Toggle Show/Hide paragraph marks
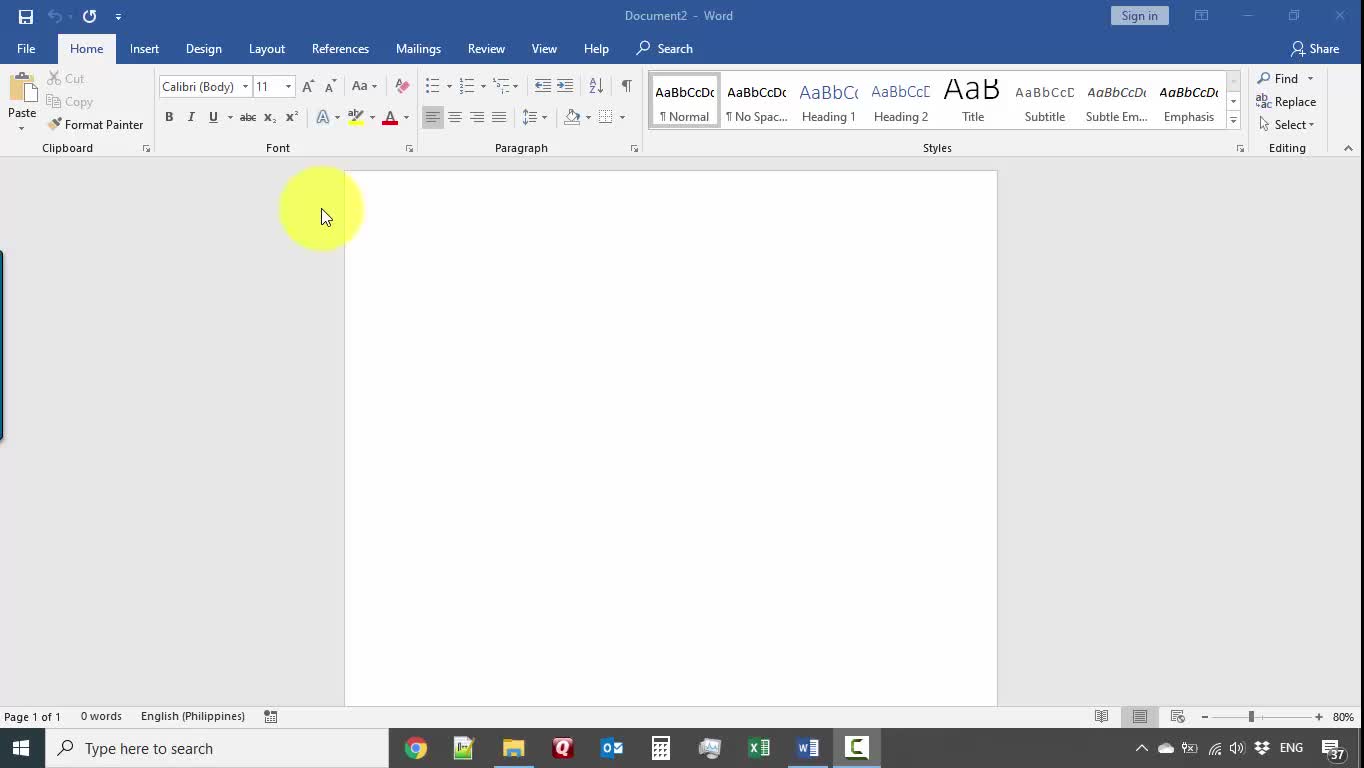Screen dimensions: 1364x768 pyautogui.click(x=626, y=86)
